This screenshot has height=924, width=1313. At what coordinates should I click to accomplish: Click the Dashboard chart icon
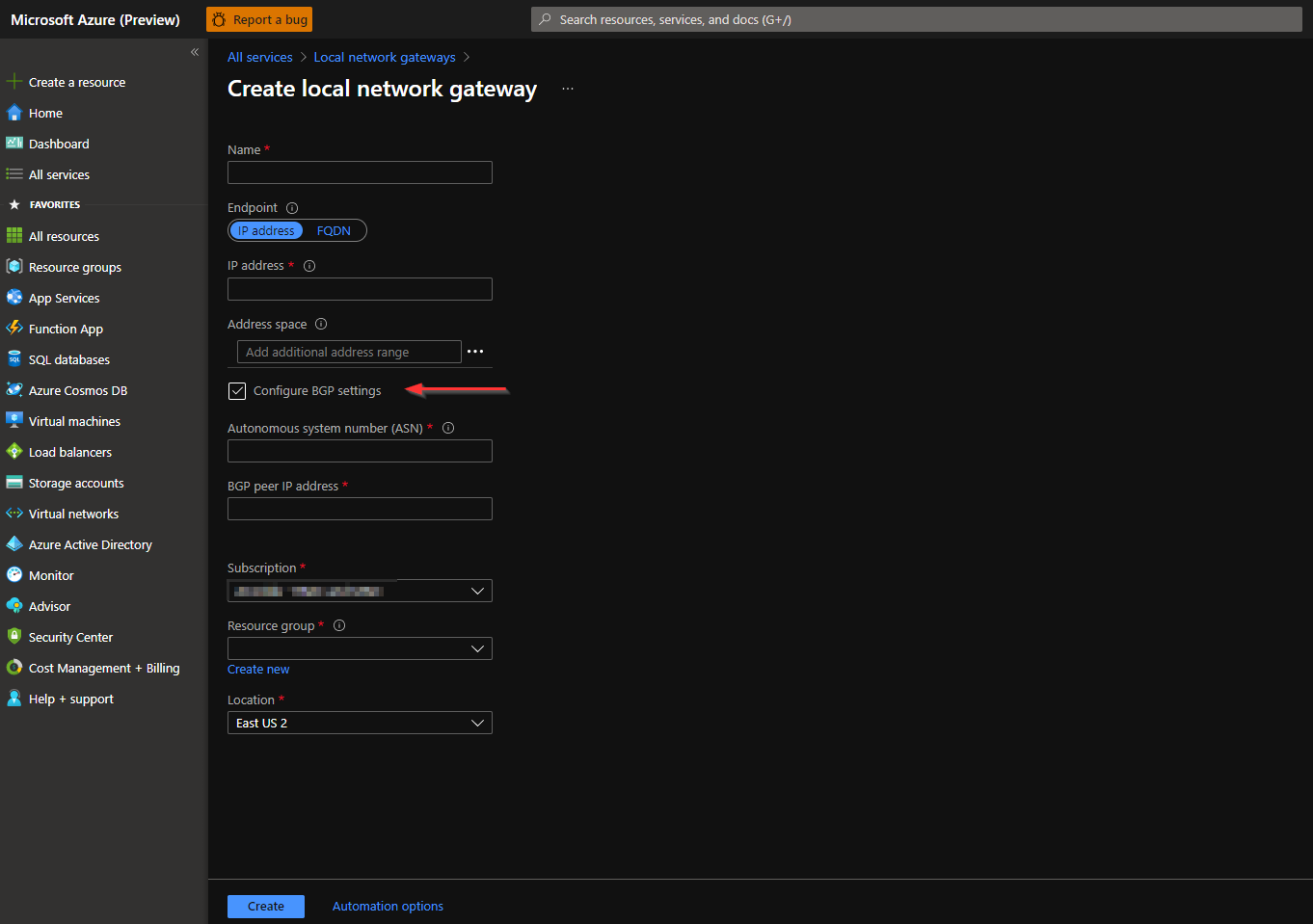[x=14, y=144]
